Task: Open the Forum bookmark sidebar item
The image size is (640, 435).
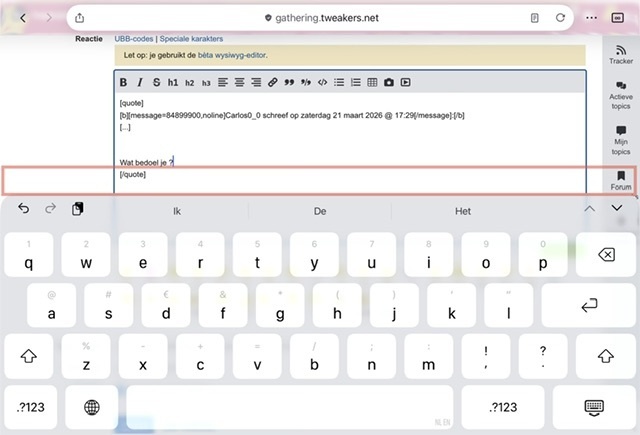Action: tap(621, 181)
